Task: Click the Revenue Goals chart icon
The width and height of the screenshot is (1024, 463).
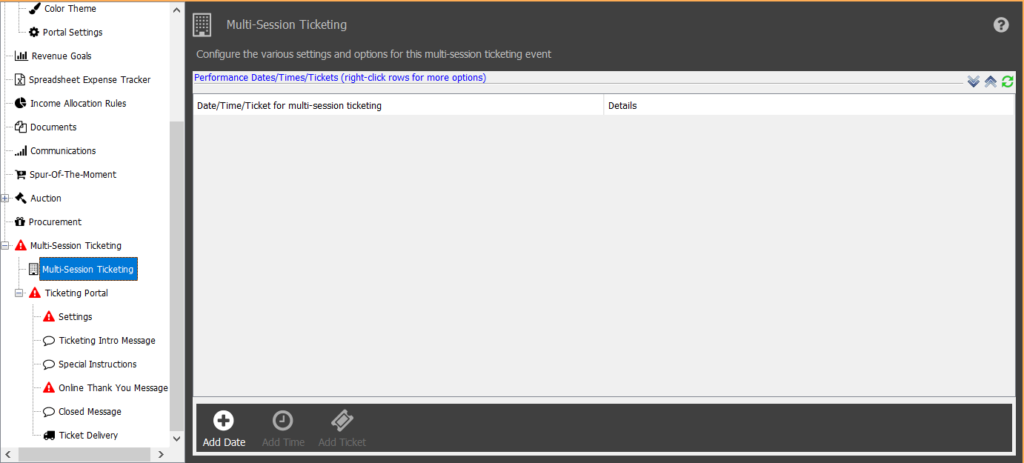Action: pyautogui.click(x=21, y=56)
